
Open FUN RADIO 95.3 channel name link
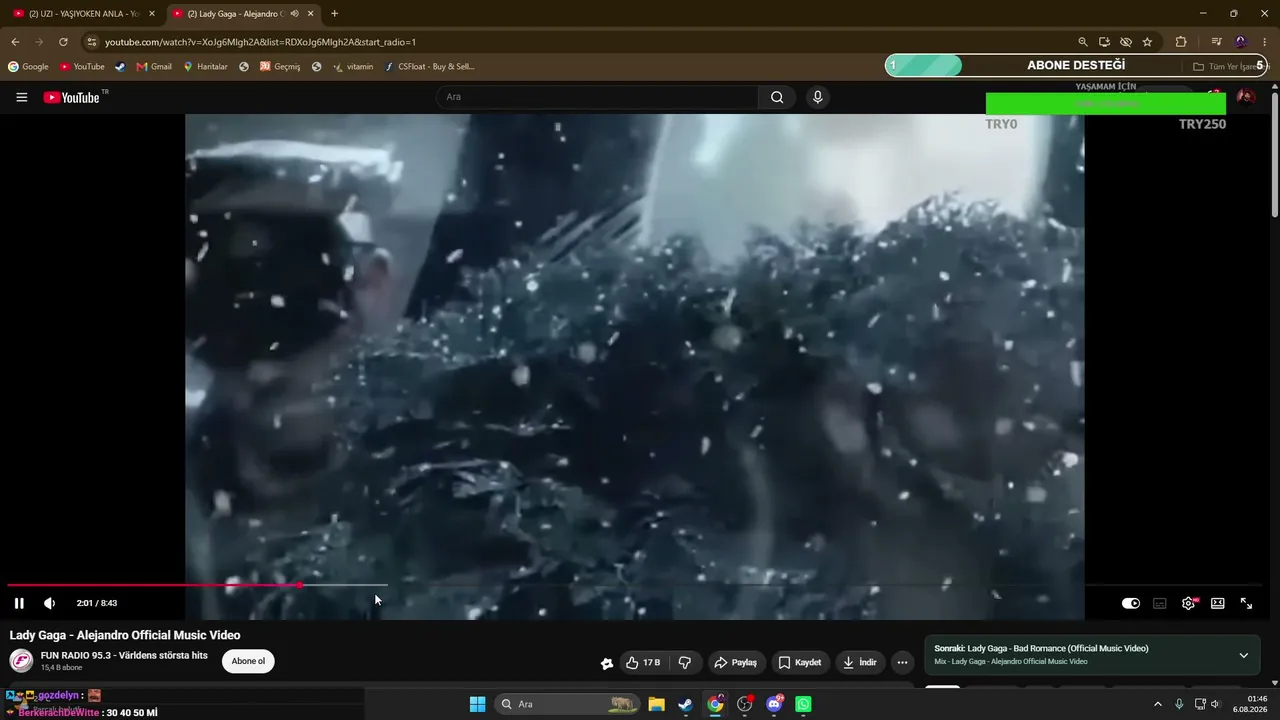pos(124,655)
